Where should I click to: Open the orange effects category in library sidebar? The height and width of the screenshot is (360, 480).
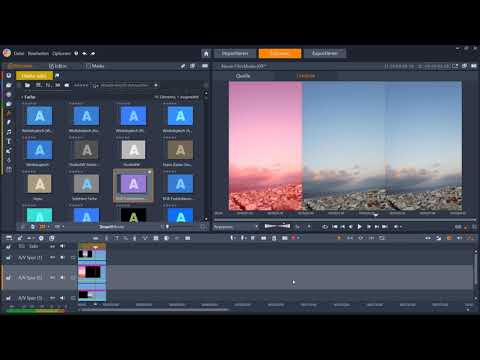coord(9,113)
